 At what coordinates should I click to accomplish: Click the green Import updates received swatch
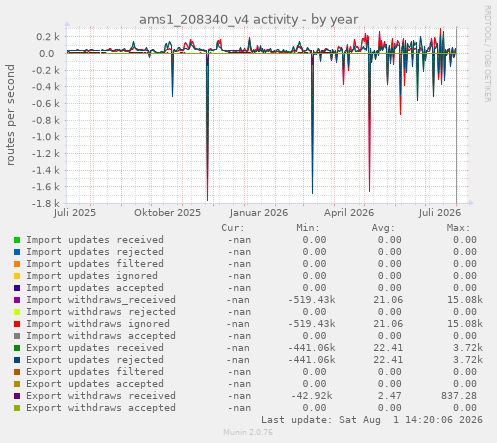(17, 240)
